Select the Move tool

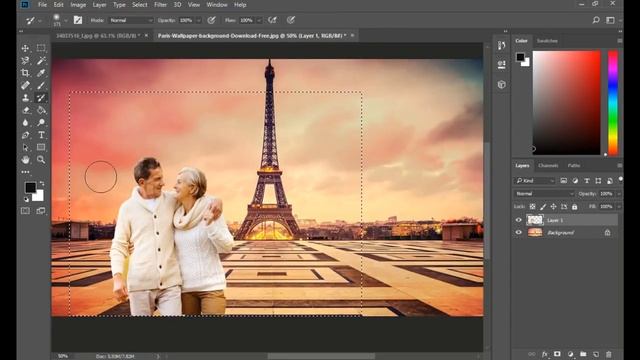(25, 48)
